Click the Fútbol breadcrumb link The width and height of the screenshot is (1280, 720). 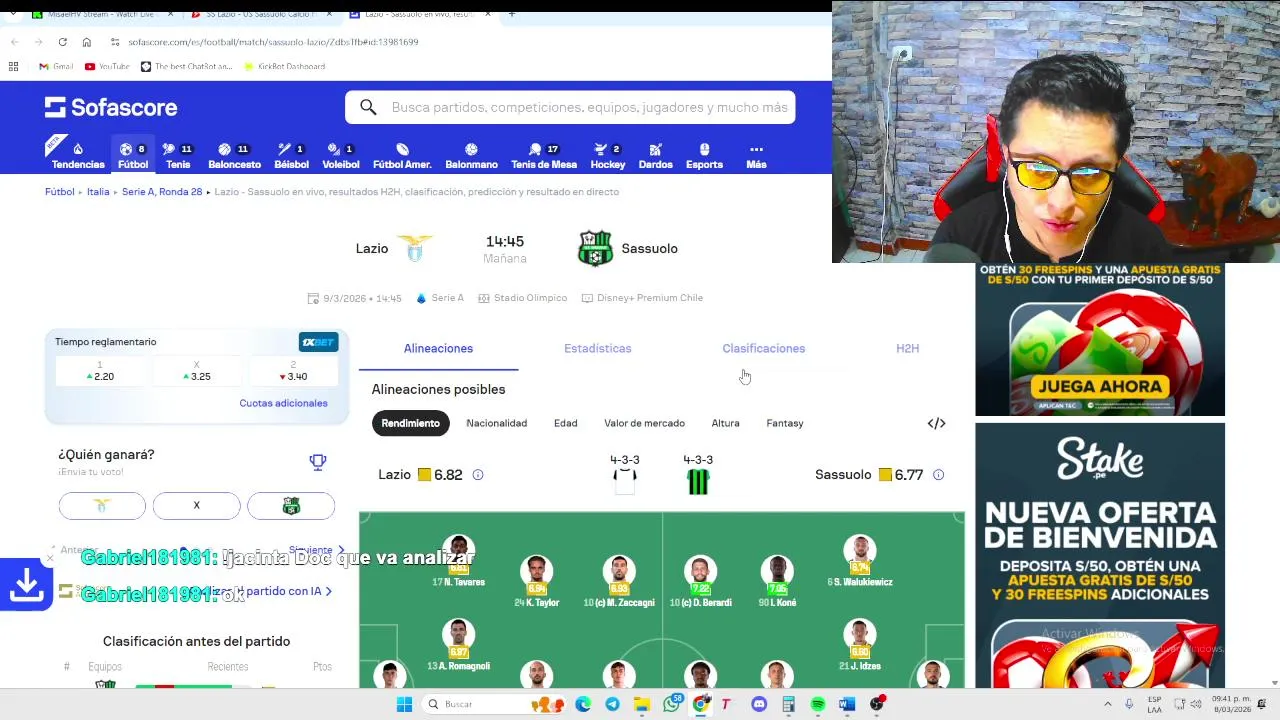click(x=59, y=191)
